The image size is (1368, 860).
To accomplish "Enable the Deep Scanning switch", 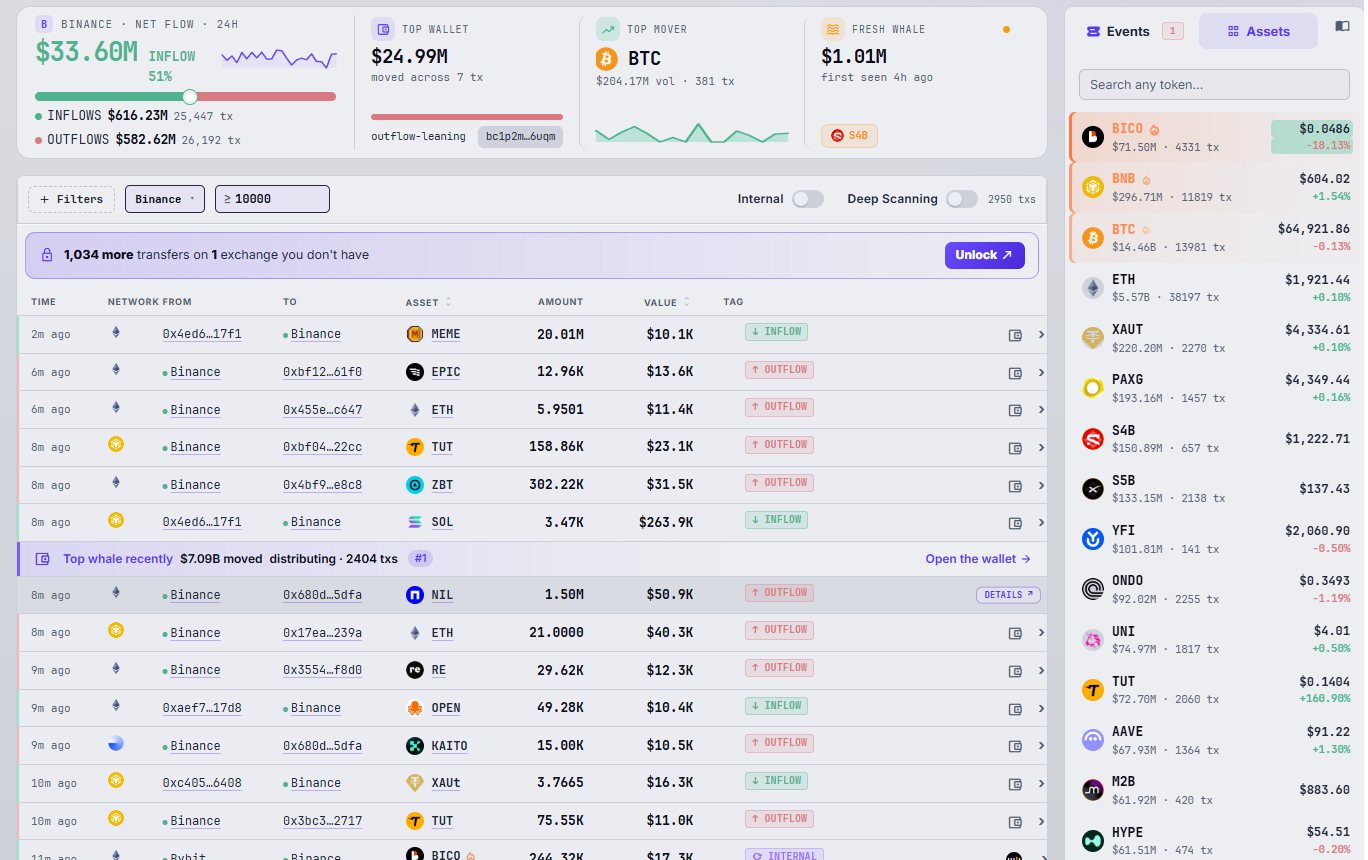I will point(961,199).
